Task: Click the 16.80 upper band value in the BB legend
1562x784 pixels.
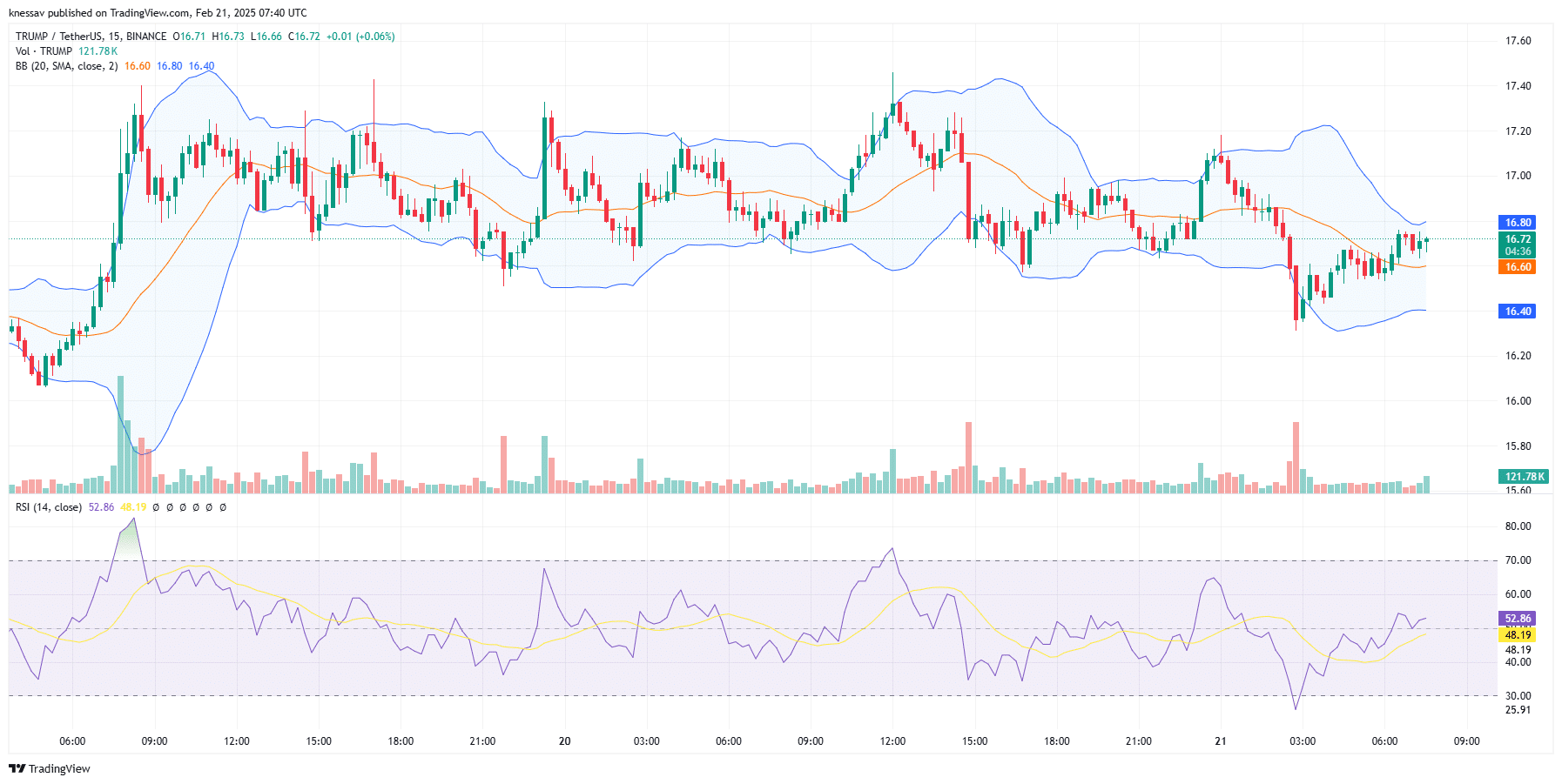Action: click(169, 66)
